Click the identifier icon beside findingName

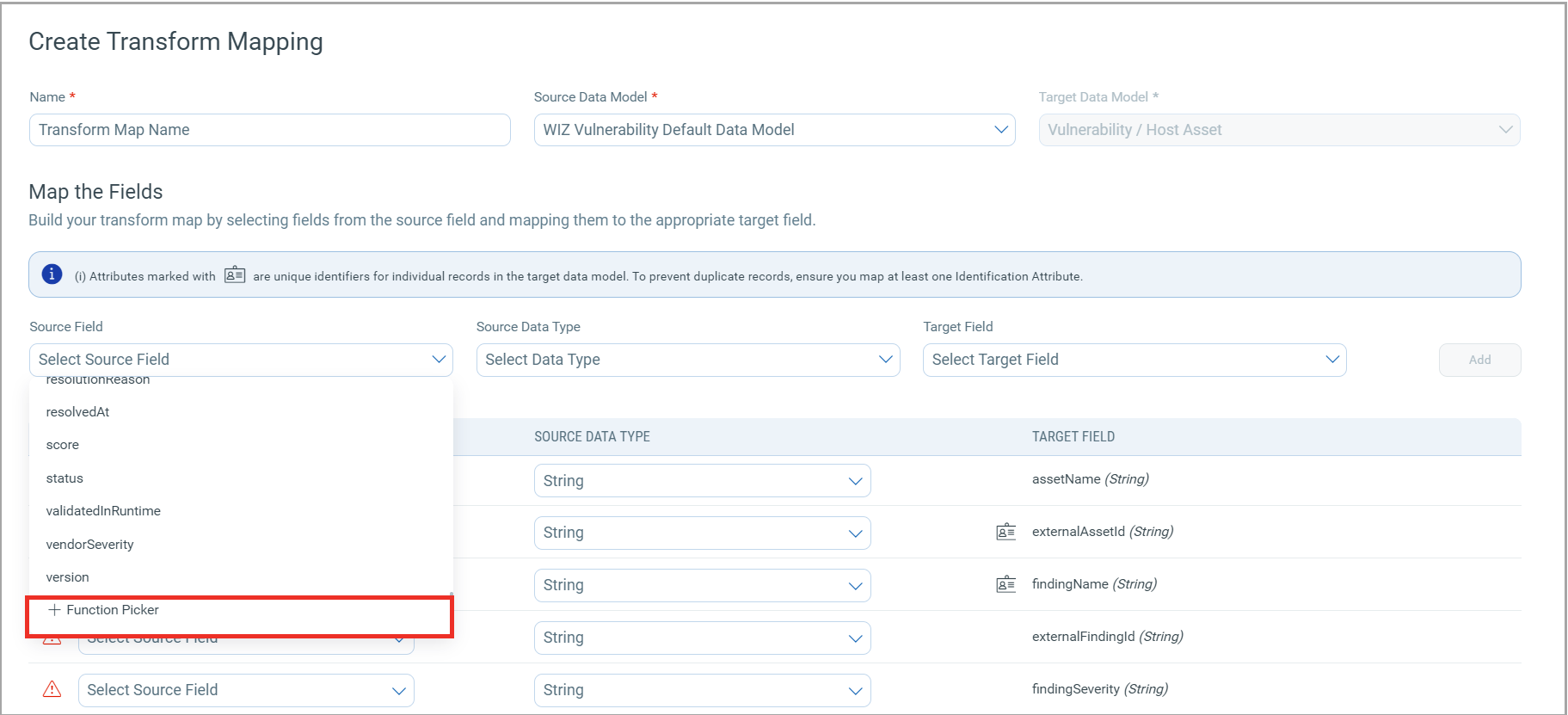click(x=1005, y=585)
